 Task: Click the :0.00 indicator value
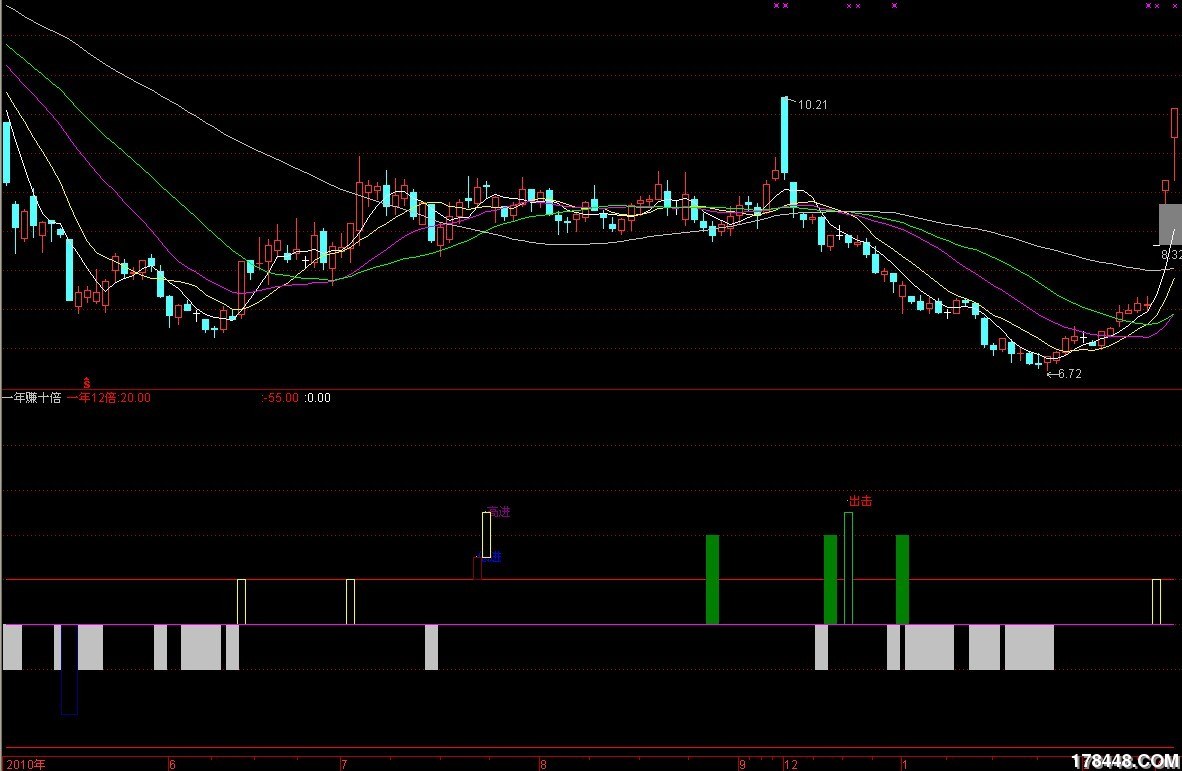point(317,398)
